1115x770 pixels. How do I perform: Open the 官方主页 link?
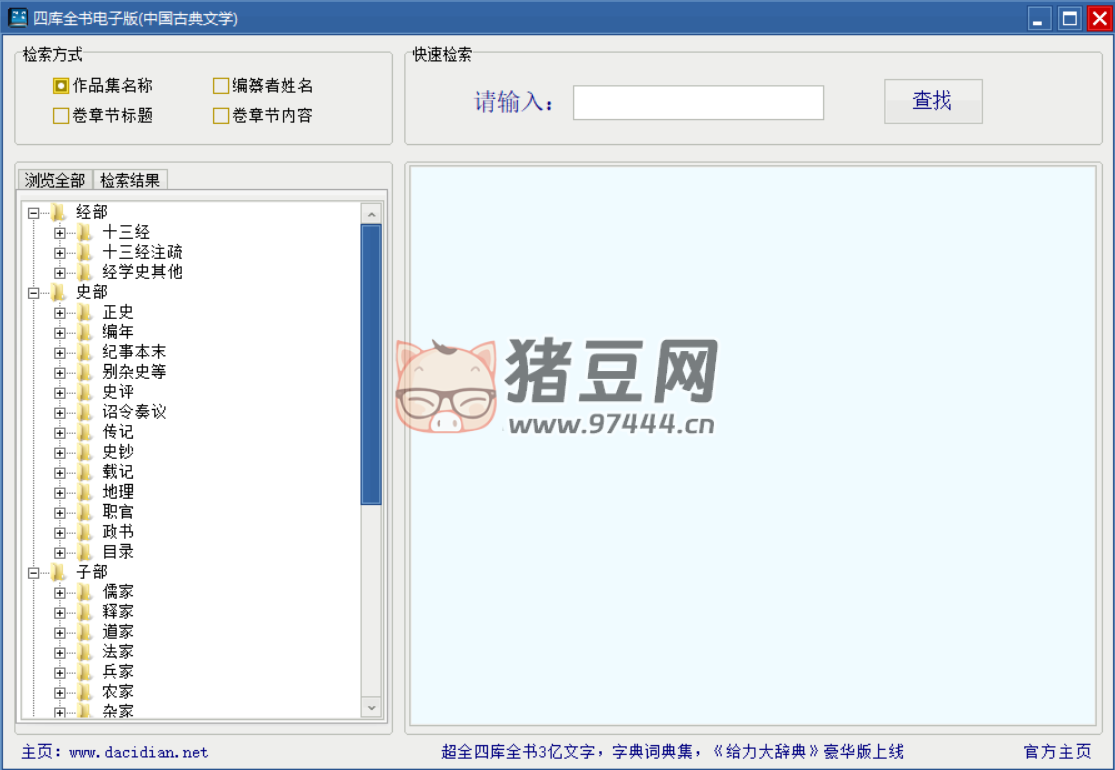point(1057,752)
